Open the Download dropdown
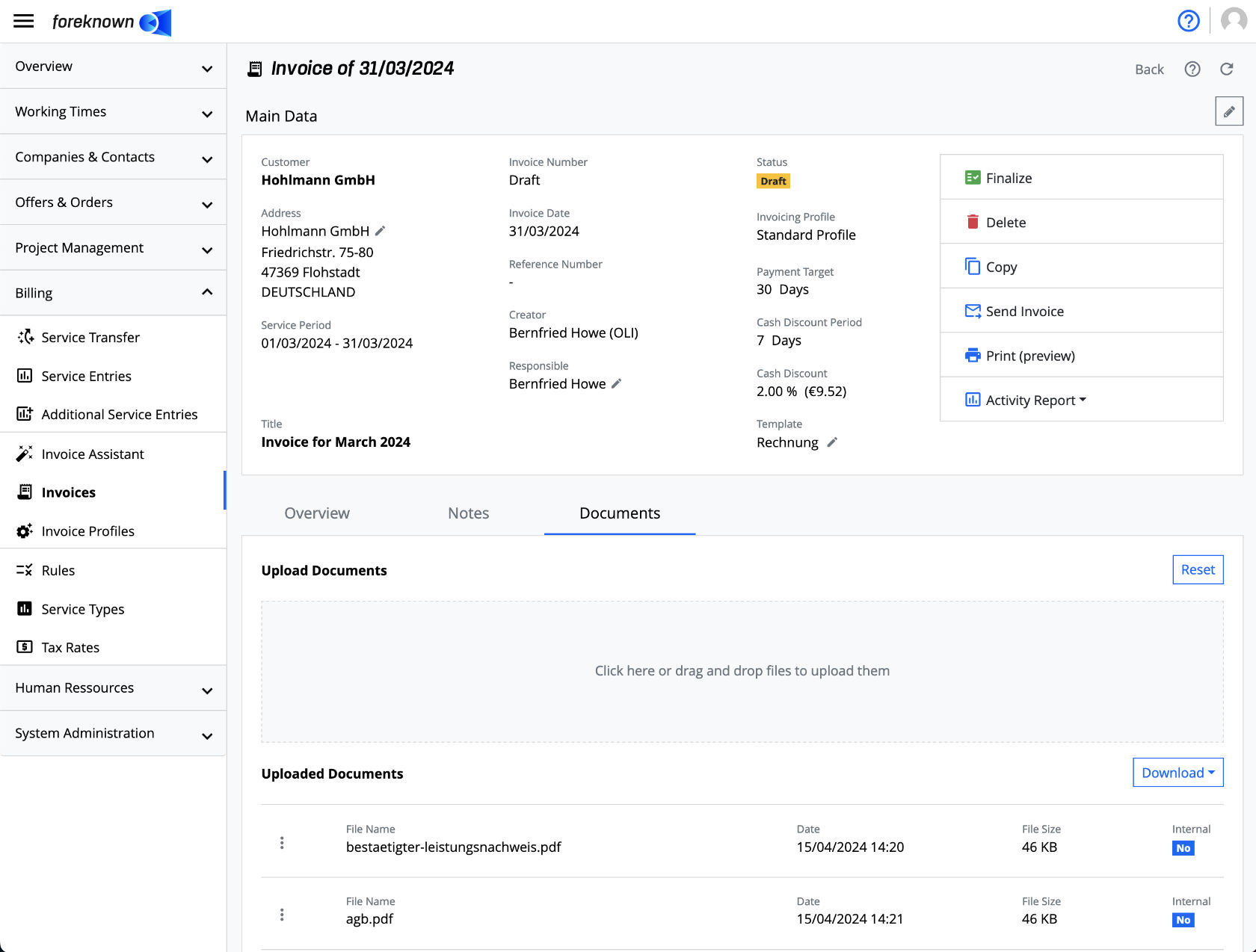Image resolution: width=1256 pixels, height=952 pixels. [x=1177, y=773]
